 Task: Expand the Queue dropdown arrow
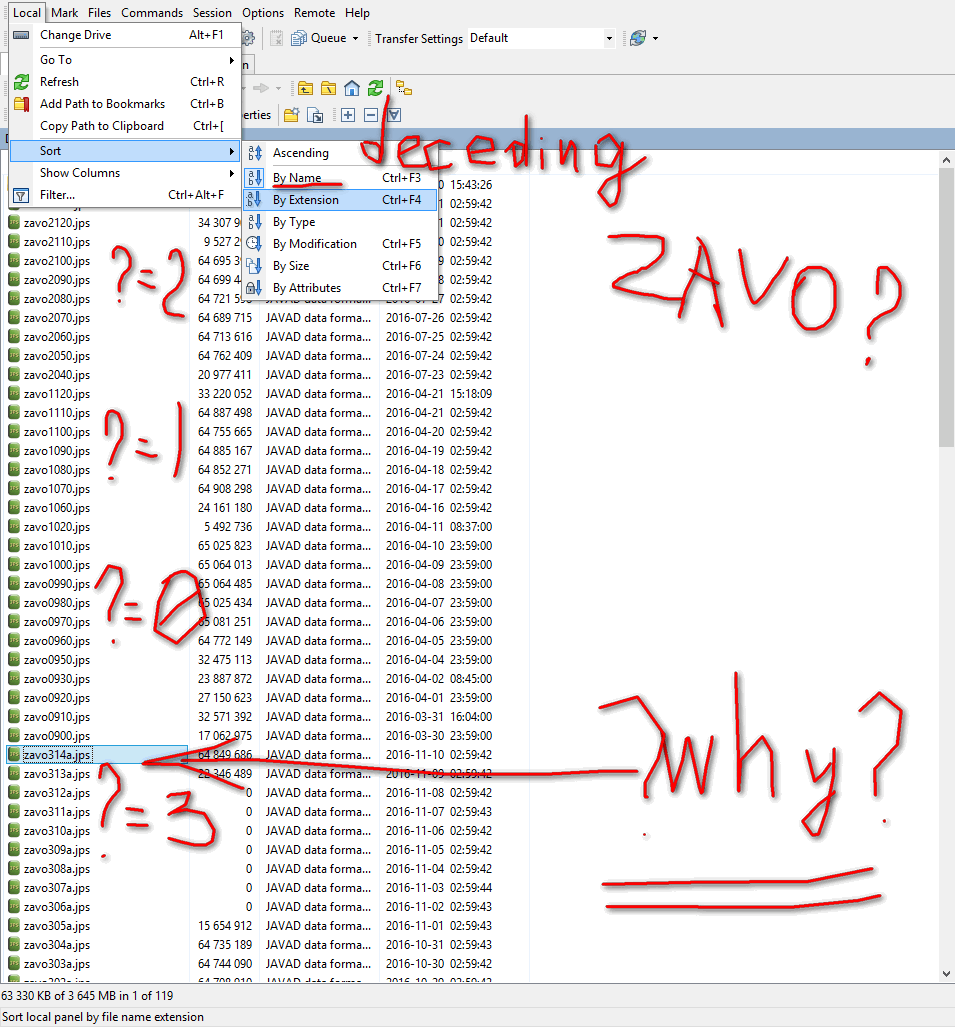coord(355,39)
